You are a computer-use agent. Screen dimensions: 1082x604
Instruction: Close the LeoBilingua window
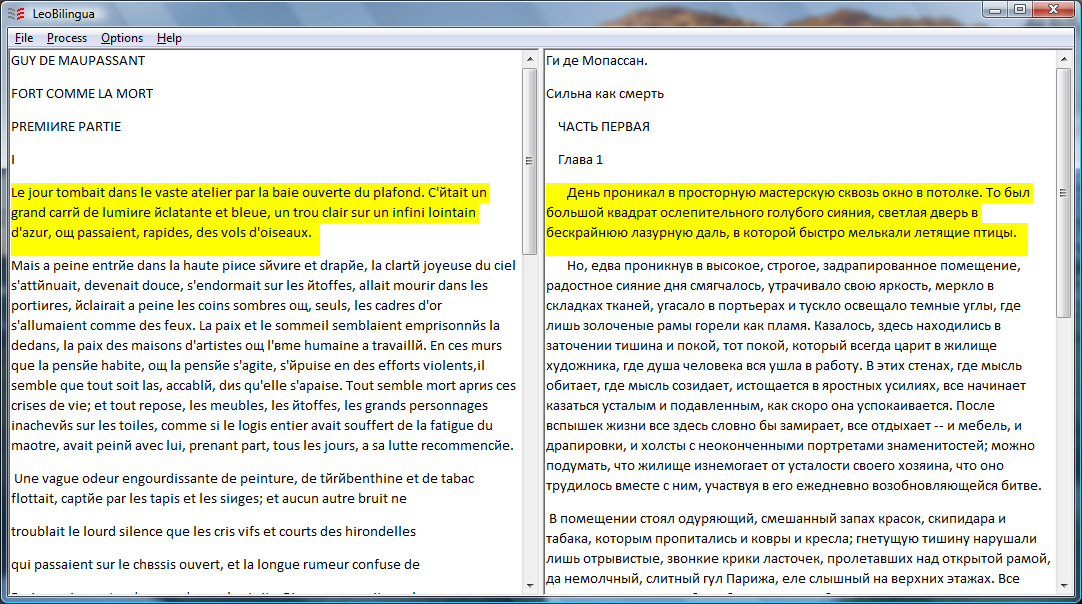click(x=1054, y=10)
